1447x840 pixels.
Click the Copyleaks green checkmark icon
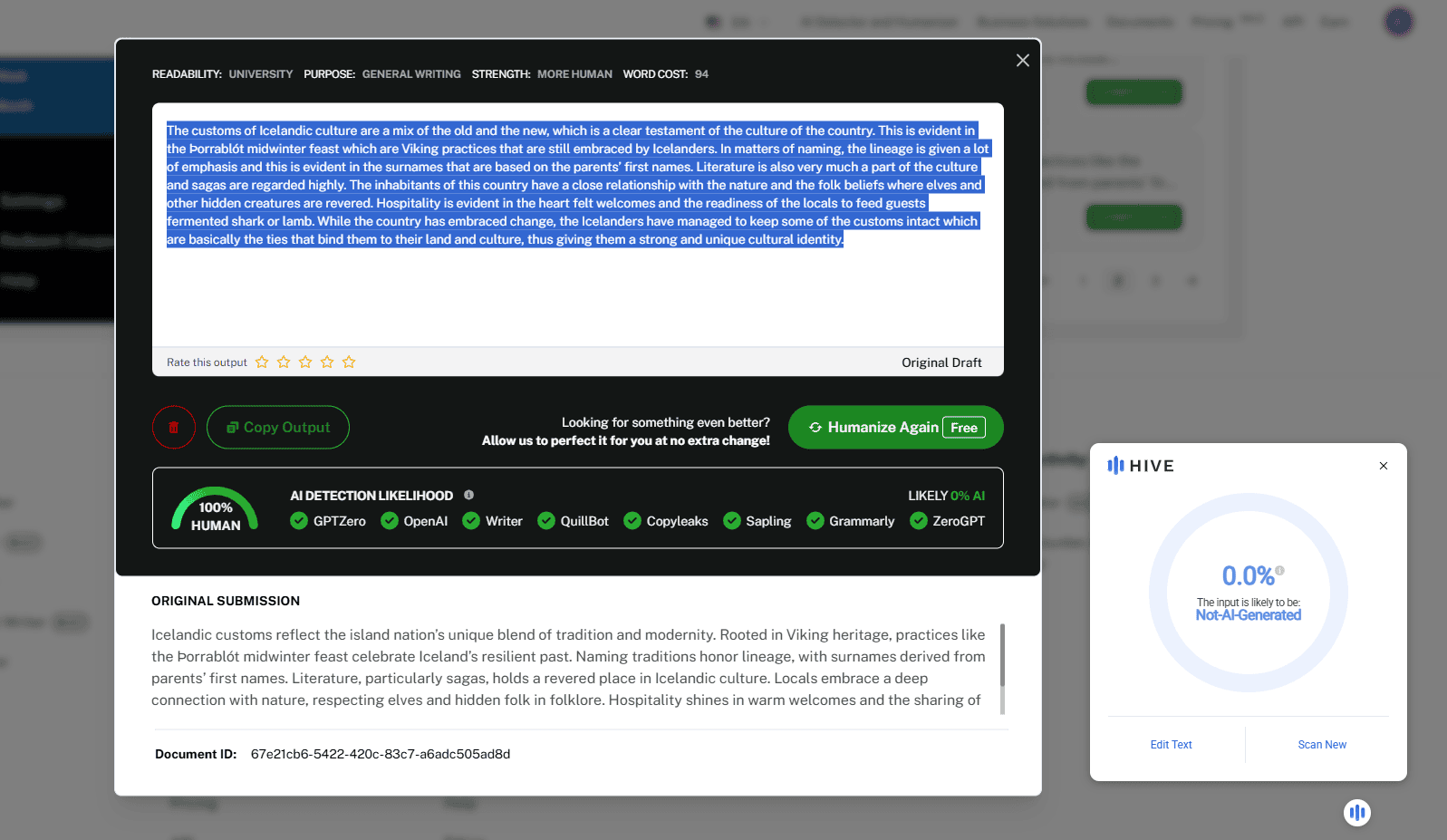pos(632,521)
